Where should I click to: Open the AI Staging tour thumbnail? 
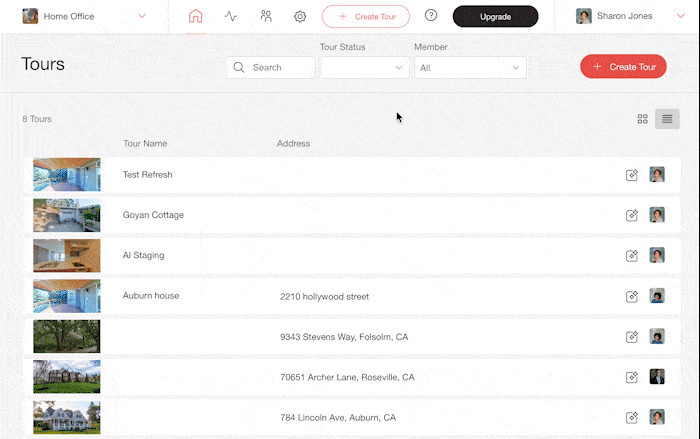(67, 255)
